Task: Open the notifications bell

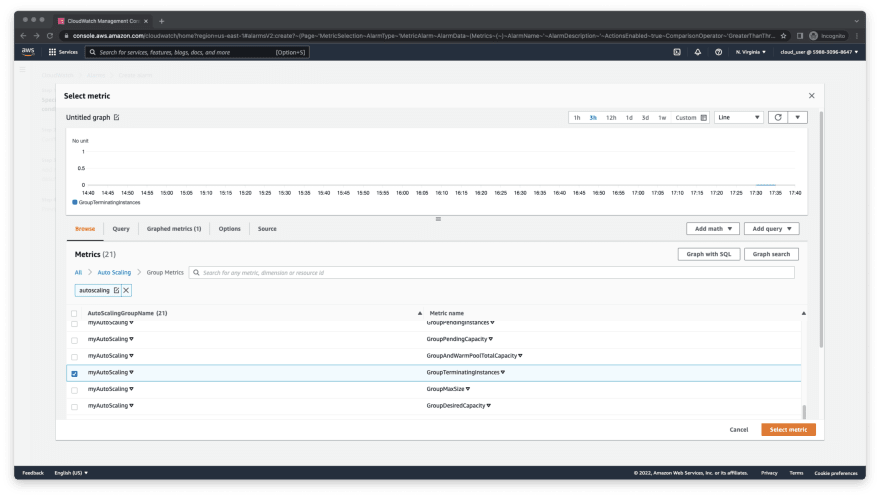Action: click(698, 52)
